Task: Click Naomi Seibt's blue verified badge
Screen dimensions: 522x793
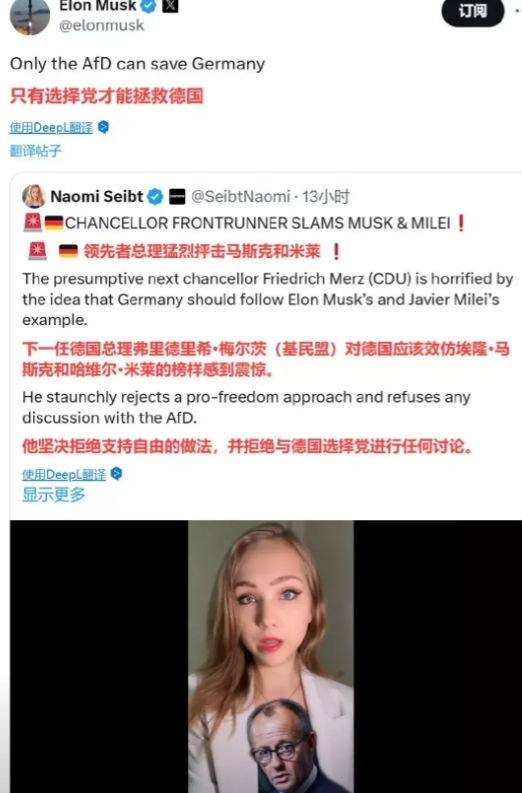Action: coord(155,196)
